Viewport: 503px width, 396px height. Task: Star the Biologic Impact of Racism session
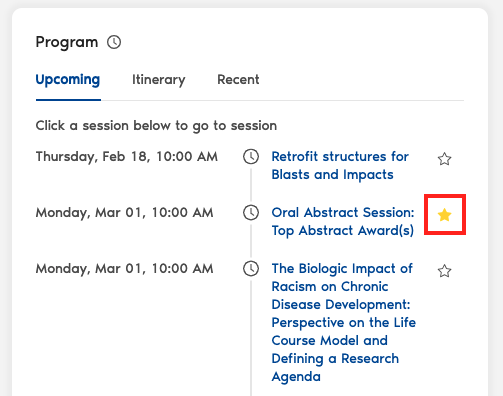pyautogui.click(x=444, y=271)
